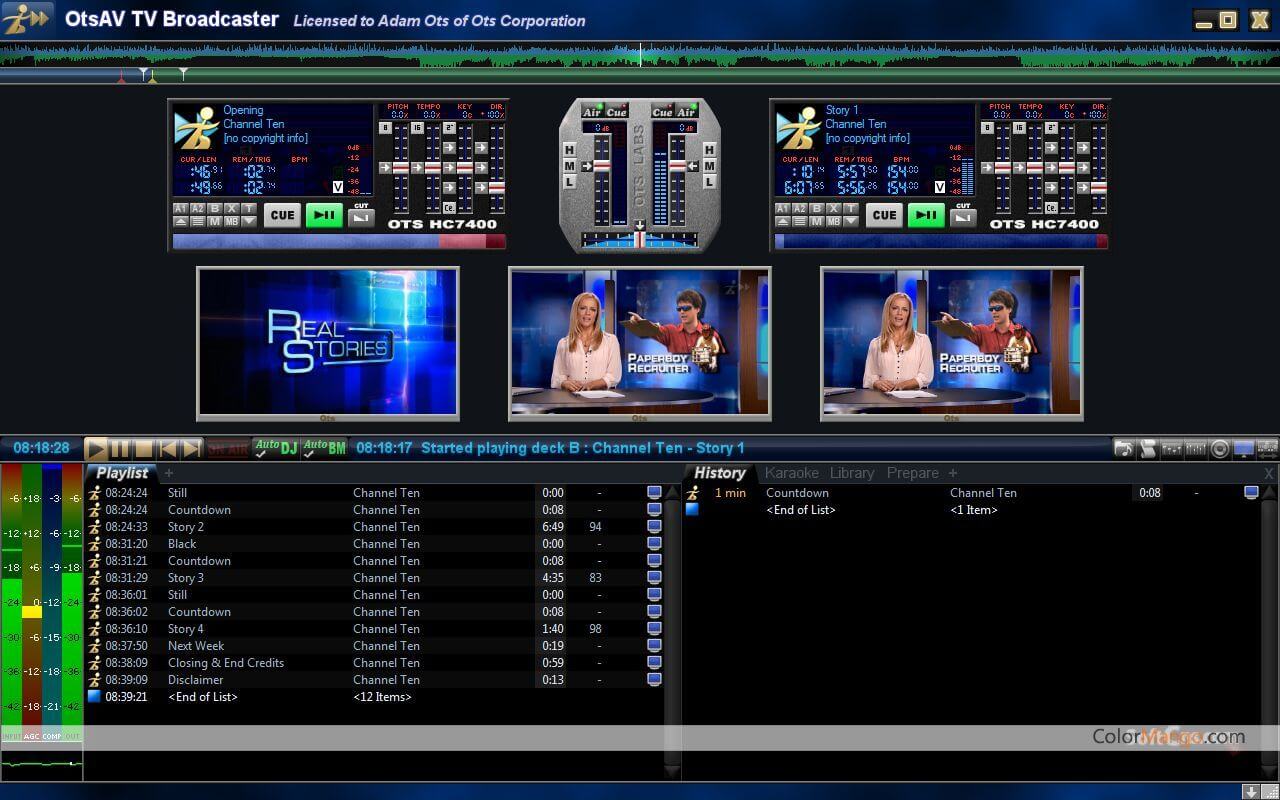
Task: Click the down arrow at the window's bottom-right
Action: [1250, 791]
